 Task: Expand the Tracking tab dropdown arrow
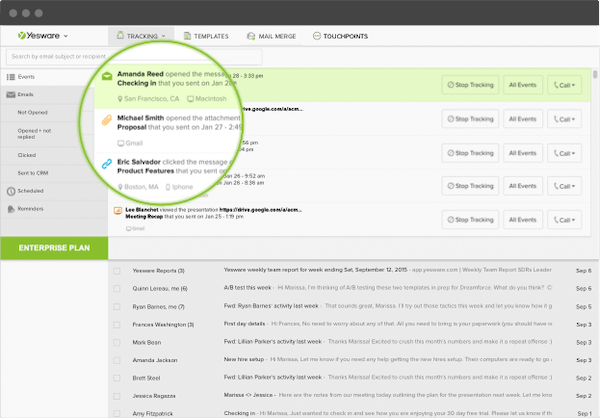164,36
